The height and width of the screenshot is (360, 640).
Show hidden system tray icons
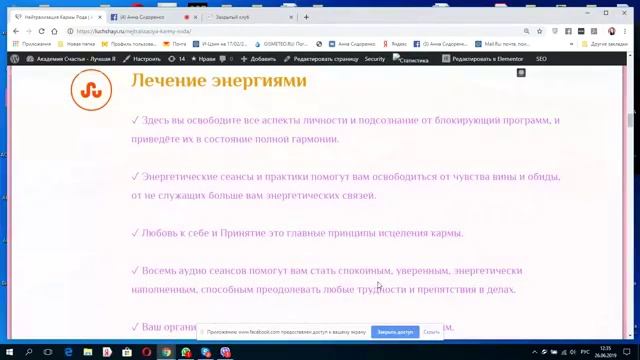click(534, 352)
